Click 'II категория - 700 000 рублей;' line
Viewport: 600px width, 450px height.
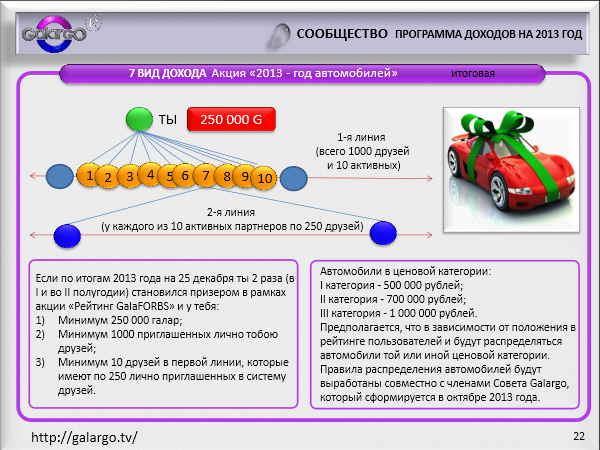[393, 299]
